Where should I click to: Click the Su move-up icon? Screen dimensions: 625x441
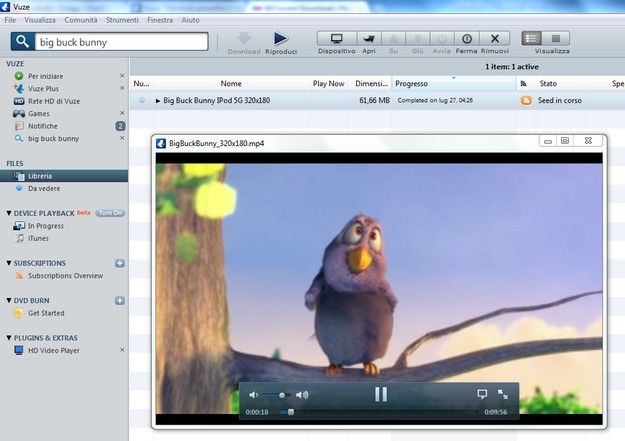coord(393,39)
